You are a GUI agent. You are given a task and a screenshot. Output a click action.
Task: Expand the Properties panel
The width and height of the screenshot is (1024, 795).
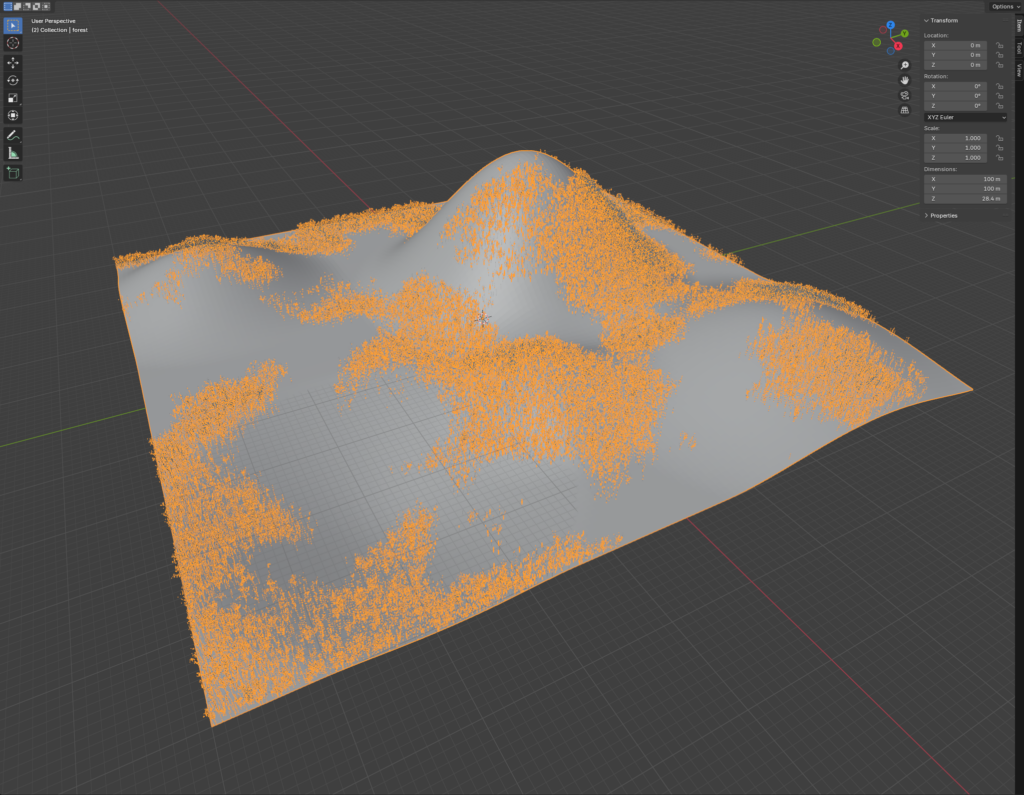click(x=940, y=216)
